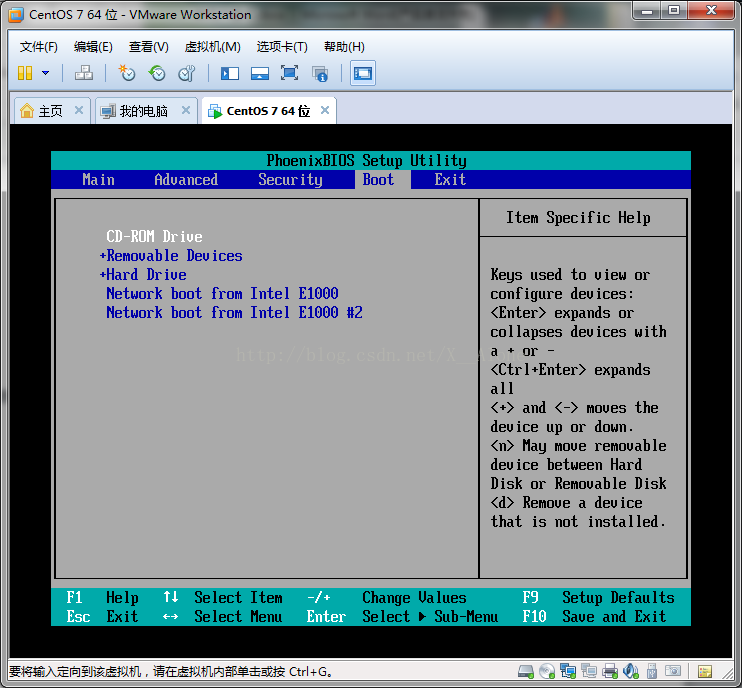The height and width of the screenshot is (688, 742).
Task: Toggle the library sidebar panel icon
Action: point(230,73)
